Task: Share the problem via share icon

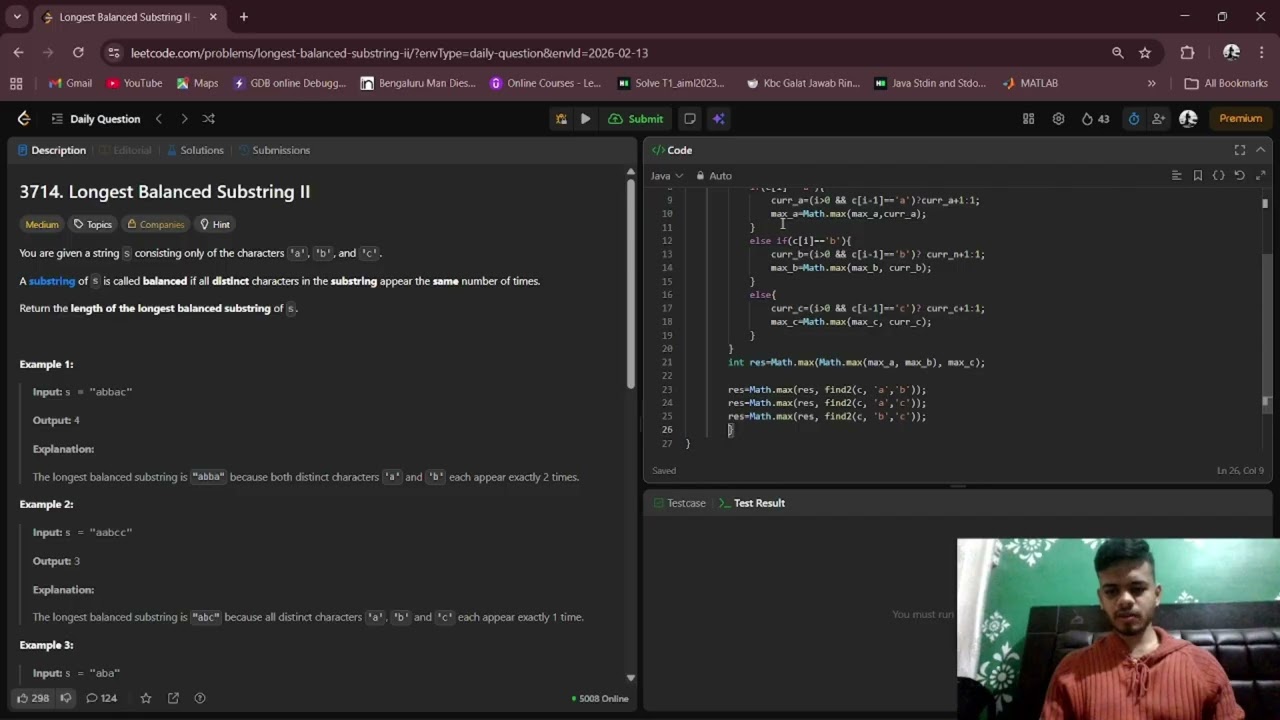Action: [x=173, y=698]
